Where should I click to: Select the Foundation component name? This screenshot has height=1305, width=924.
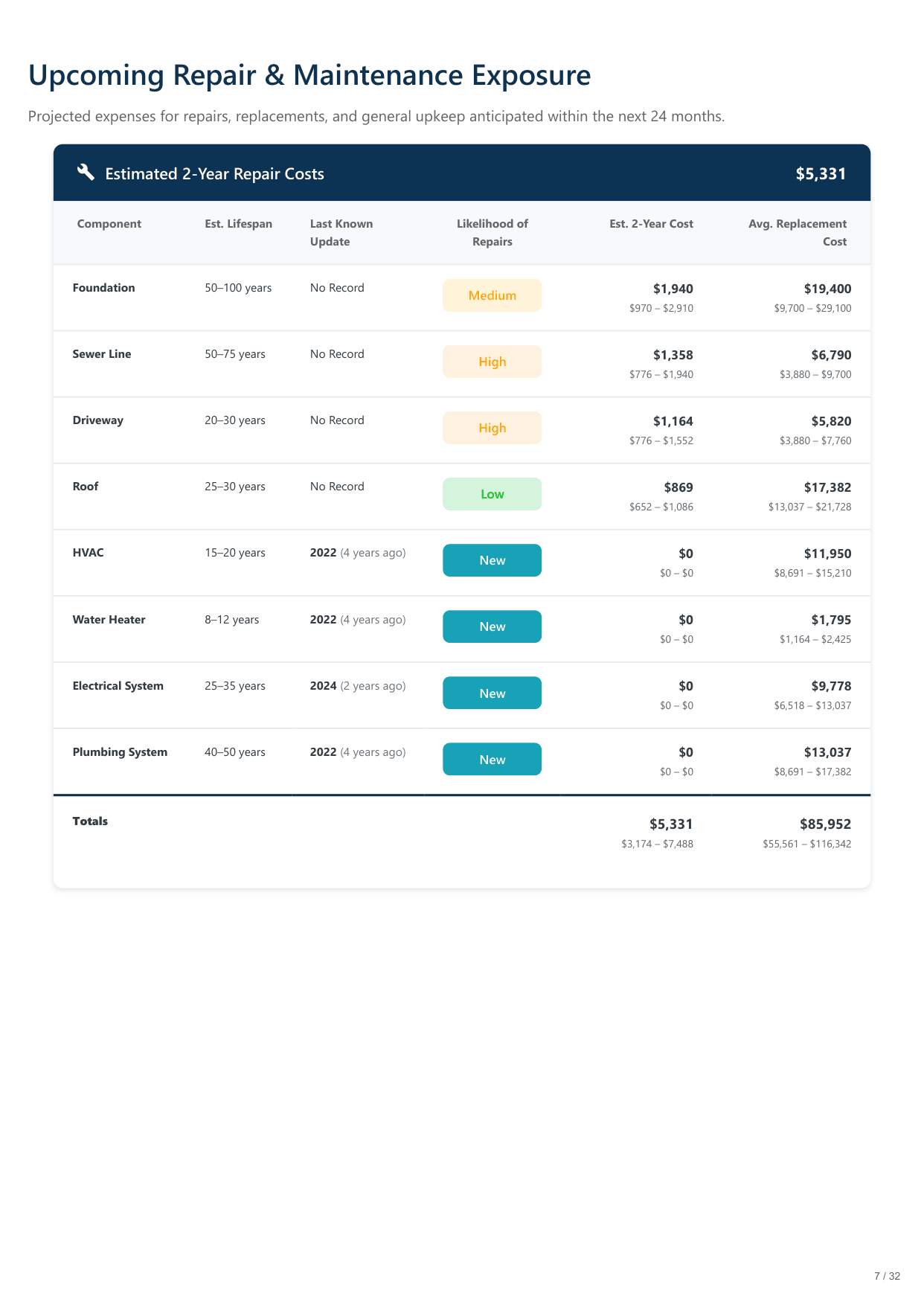pos(103,288)
